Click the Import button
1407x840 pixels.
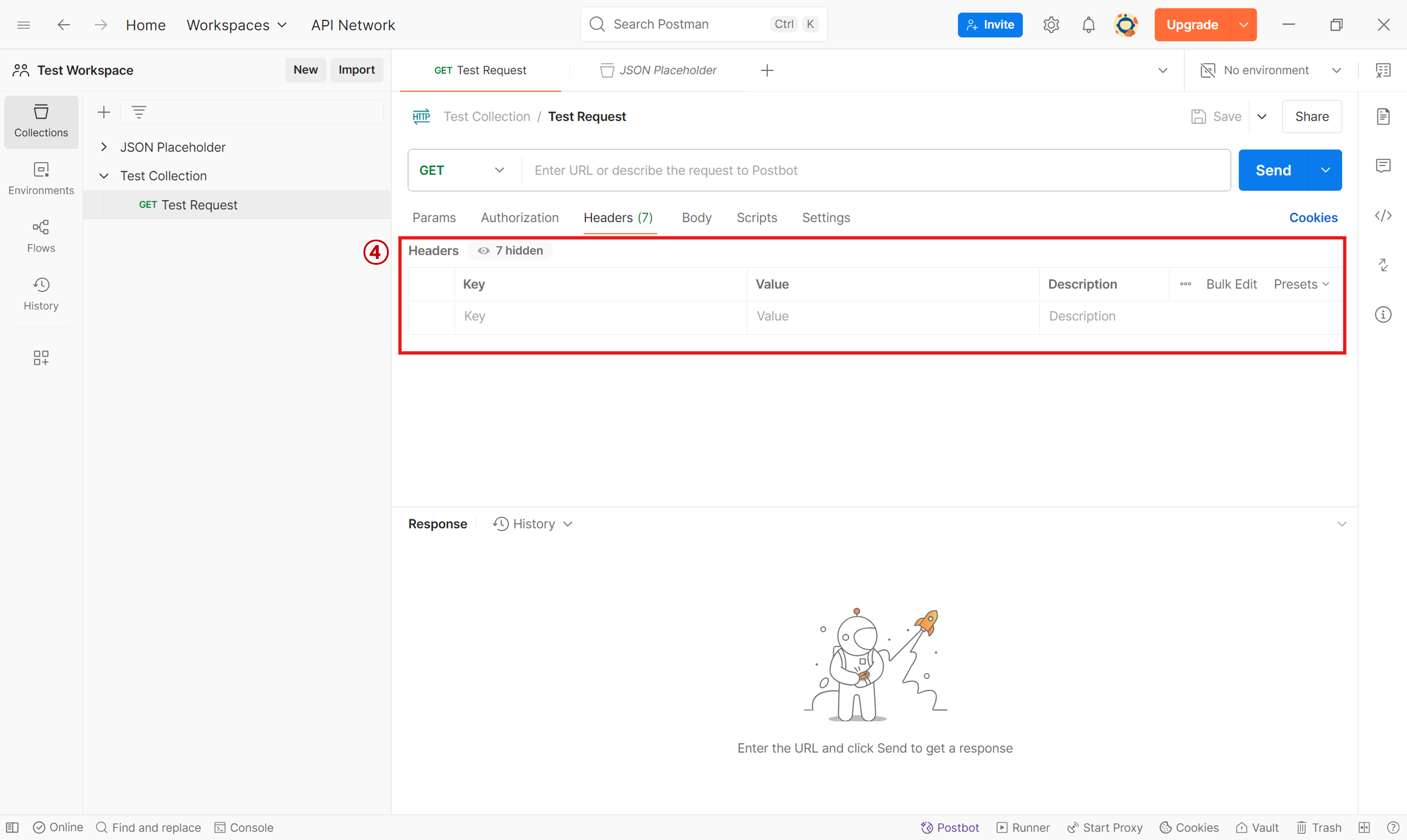click(x=357, y=70)
